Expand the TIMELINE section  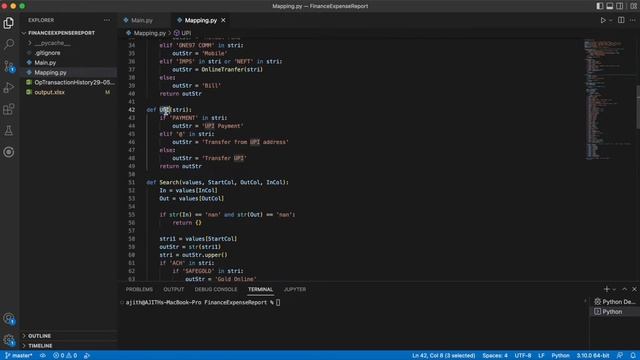point(40,346)
